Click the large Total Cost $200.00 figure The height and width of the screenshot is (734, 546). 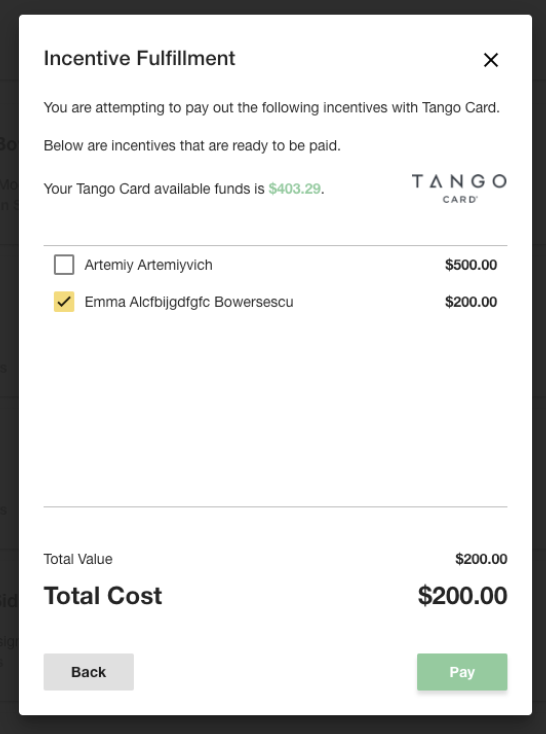point(462,595)
